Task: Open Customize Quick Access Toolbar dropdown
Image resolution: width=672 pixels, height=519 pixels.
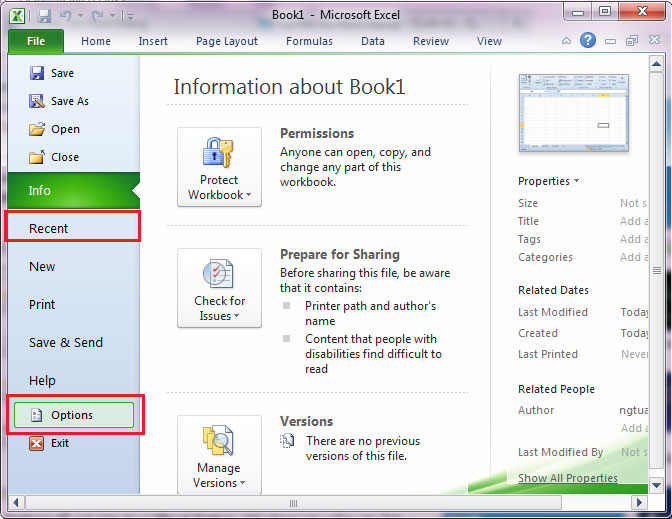Action: point(129,17)
